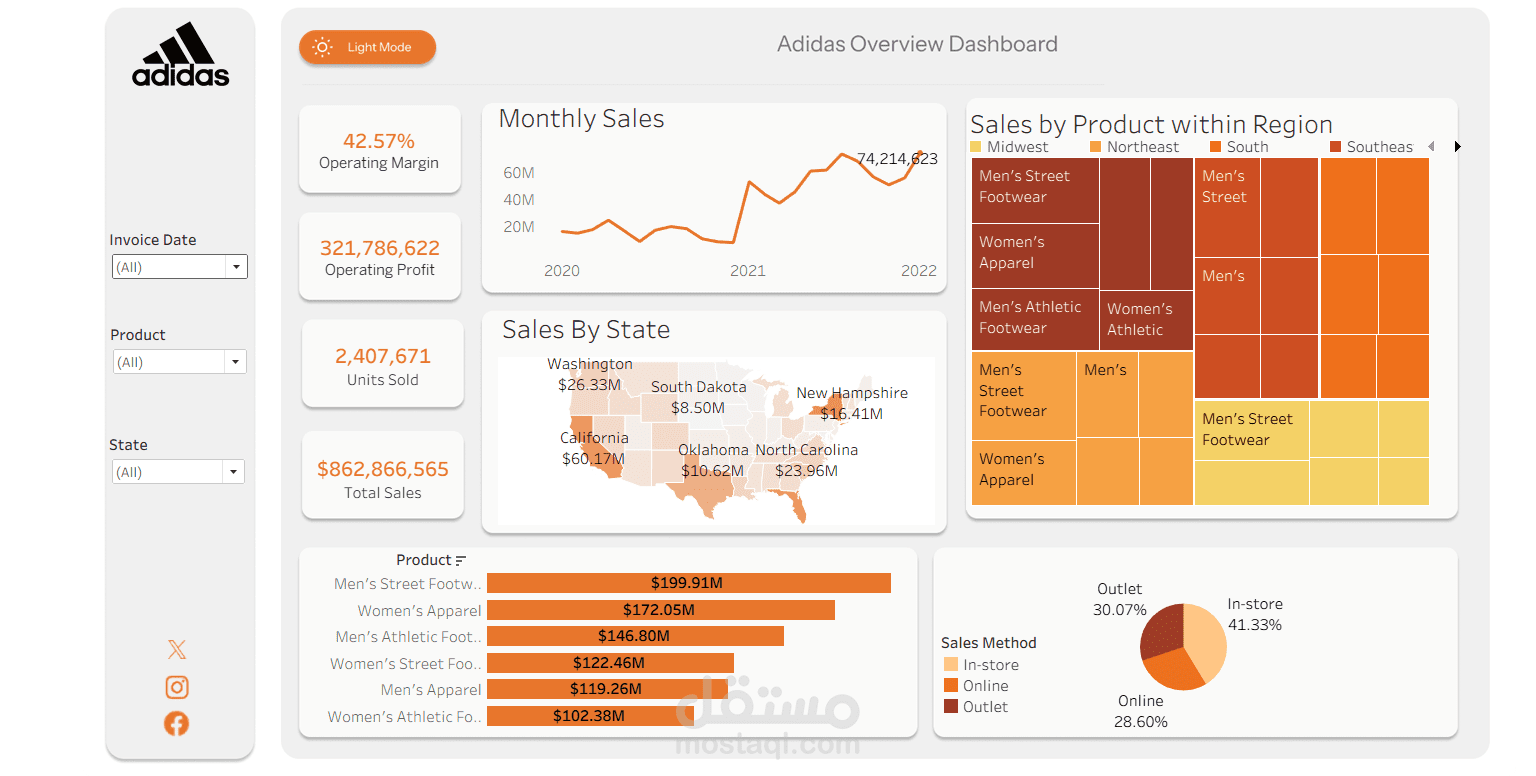Select the Operating Profit card
The height and width of the screenshot is (776, 1536).
pos(379,256)
